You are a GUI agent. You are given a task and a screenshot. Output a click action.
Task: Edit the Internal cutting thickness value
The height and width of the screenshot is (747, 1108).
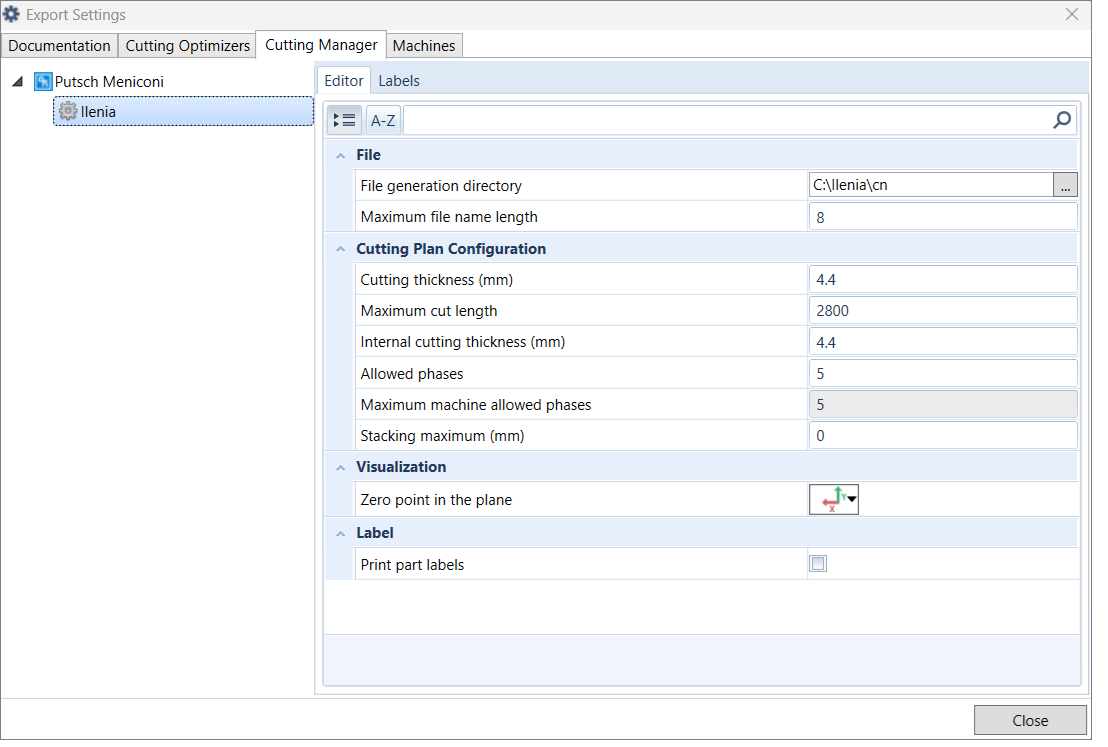pos(943,342)
